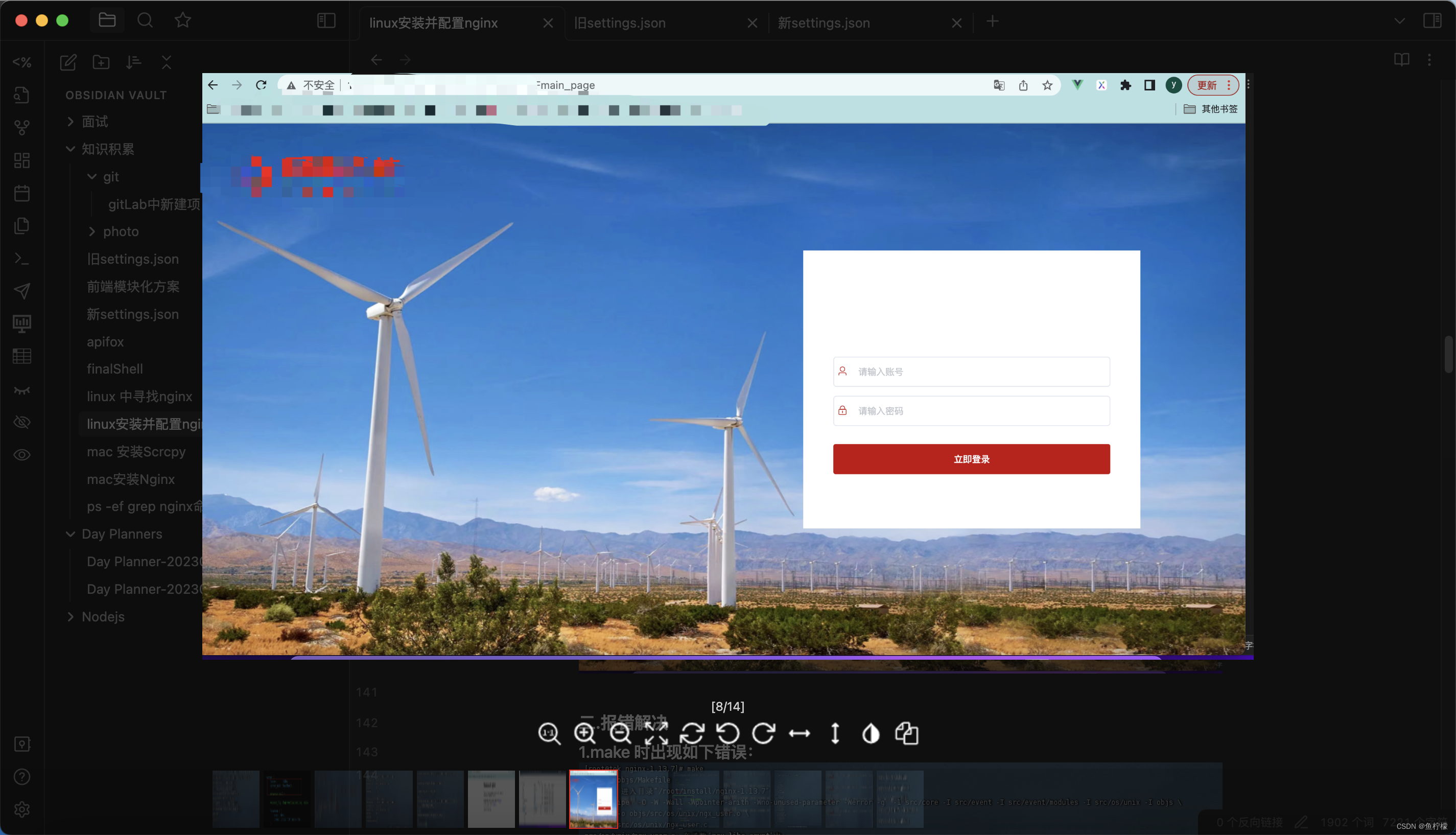Collapse the 知识积累 folder

(70, 149)
